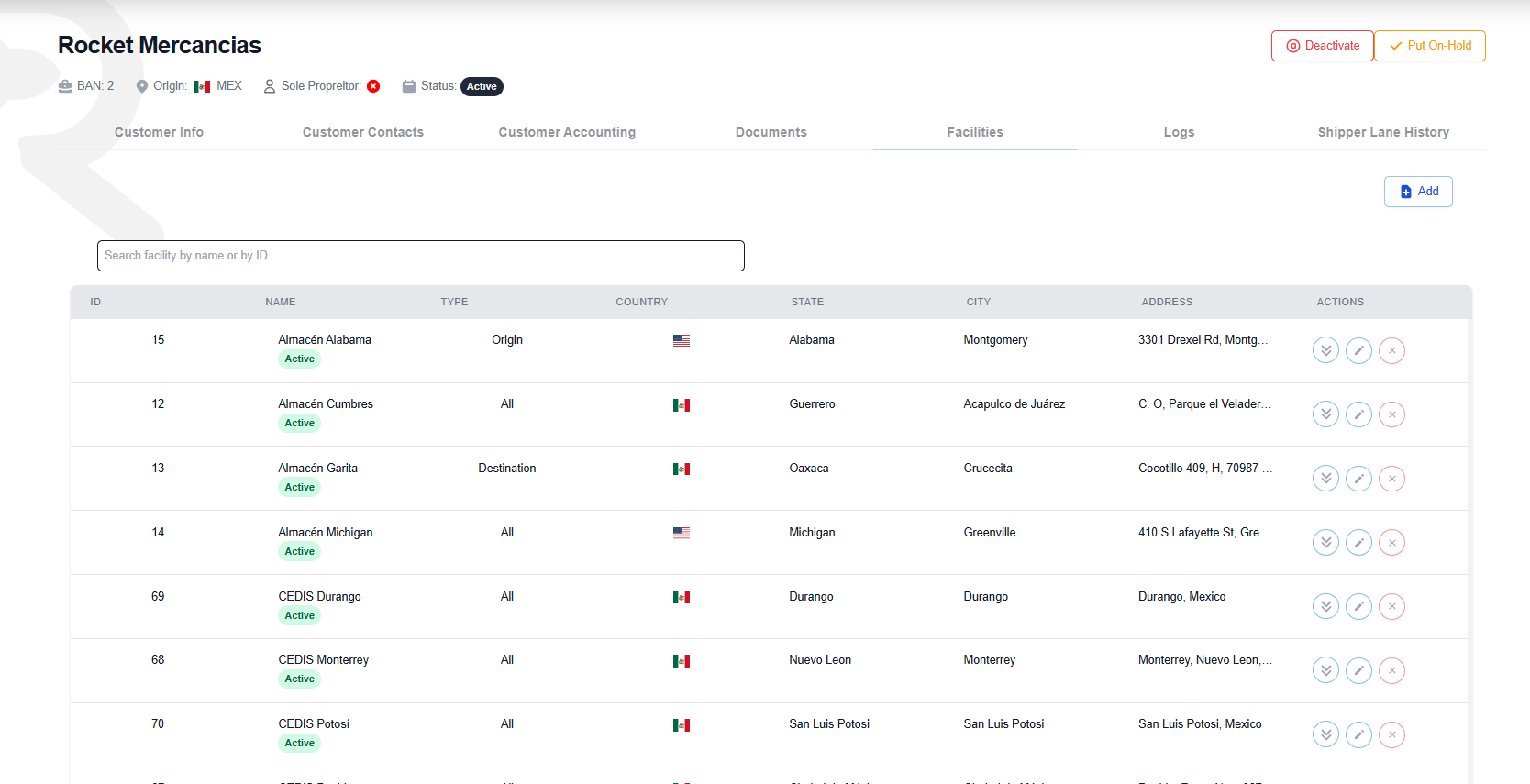This screenshot has width=1530, height=784.
Task: Switch to Customer Contacts tab
Action: (x=363, y=132)
